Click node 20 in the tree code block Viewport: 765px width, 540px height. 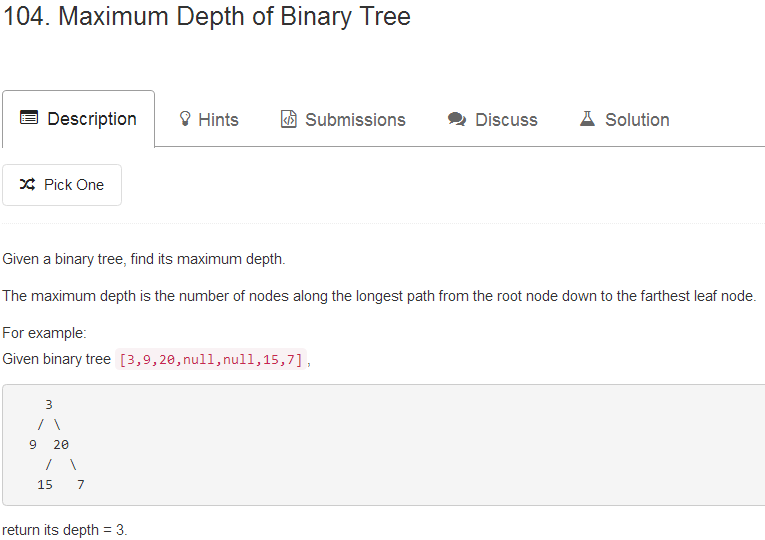[61, 445]
